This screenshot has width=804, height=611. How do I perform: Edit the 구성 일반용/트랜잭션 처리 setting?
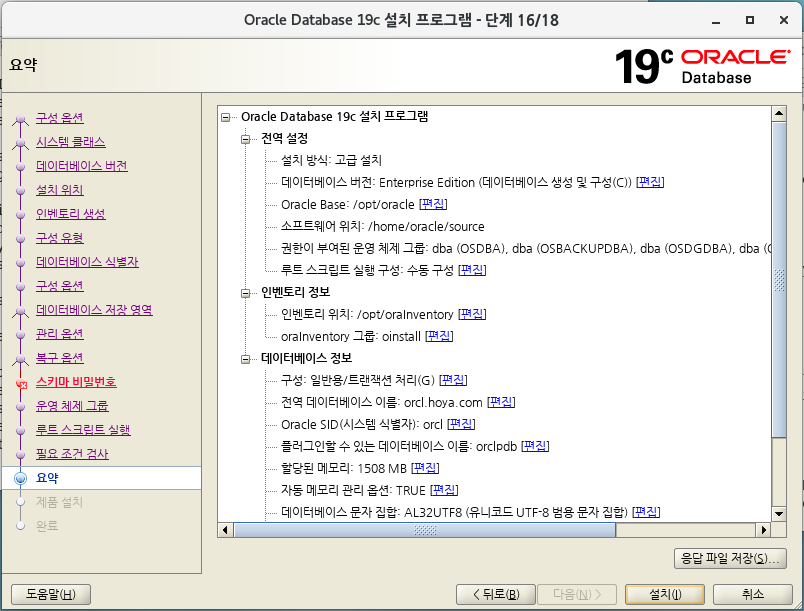[x=453, y=380]
